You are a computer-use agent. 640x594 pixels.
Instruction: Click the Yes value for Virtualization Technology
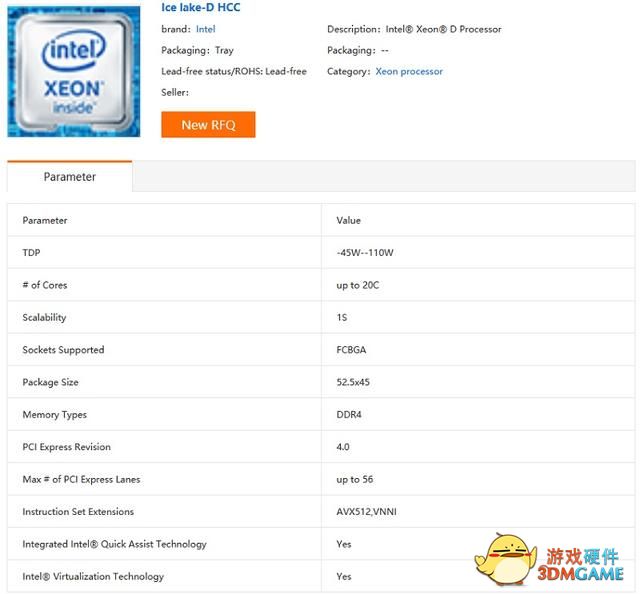pyautogui.click(x=344, y=576)
